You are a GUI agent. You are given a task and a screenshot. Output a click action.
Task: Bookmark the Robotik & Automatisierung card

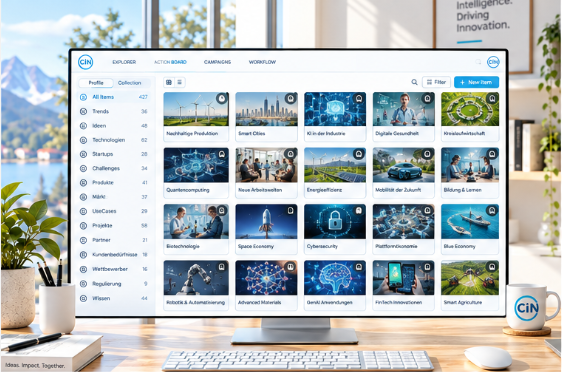point(222,267)
